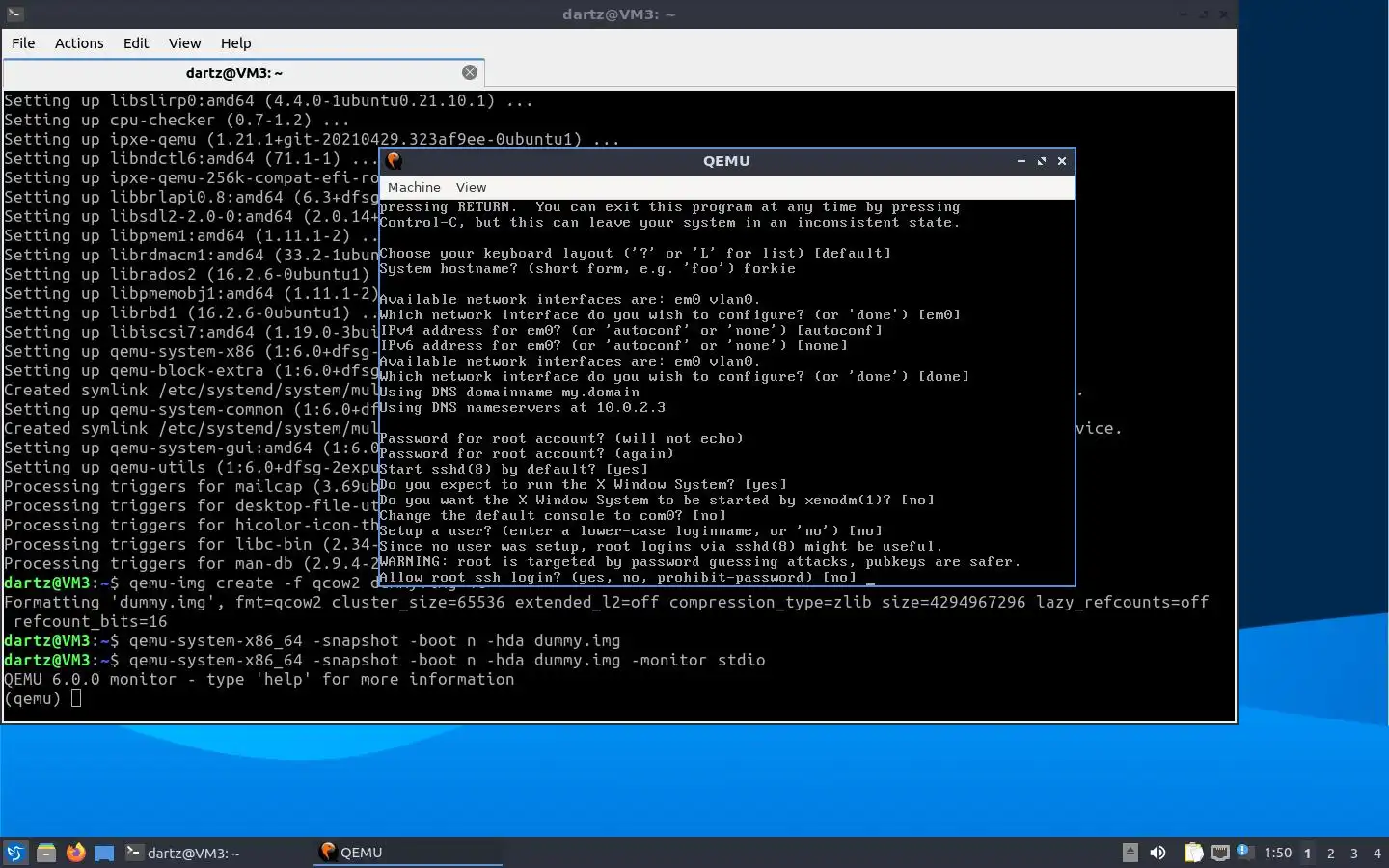Select the dartz@VM3: ~ terminal tab
Screen dimensions: 1389x868
click(234, 72)
